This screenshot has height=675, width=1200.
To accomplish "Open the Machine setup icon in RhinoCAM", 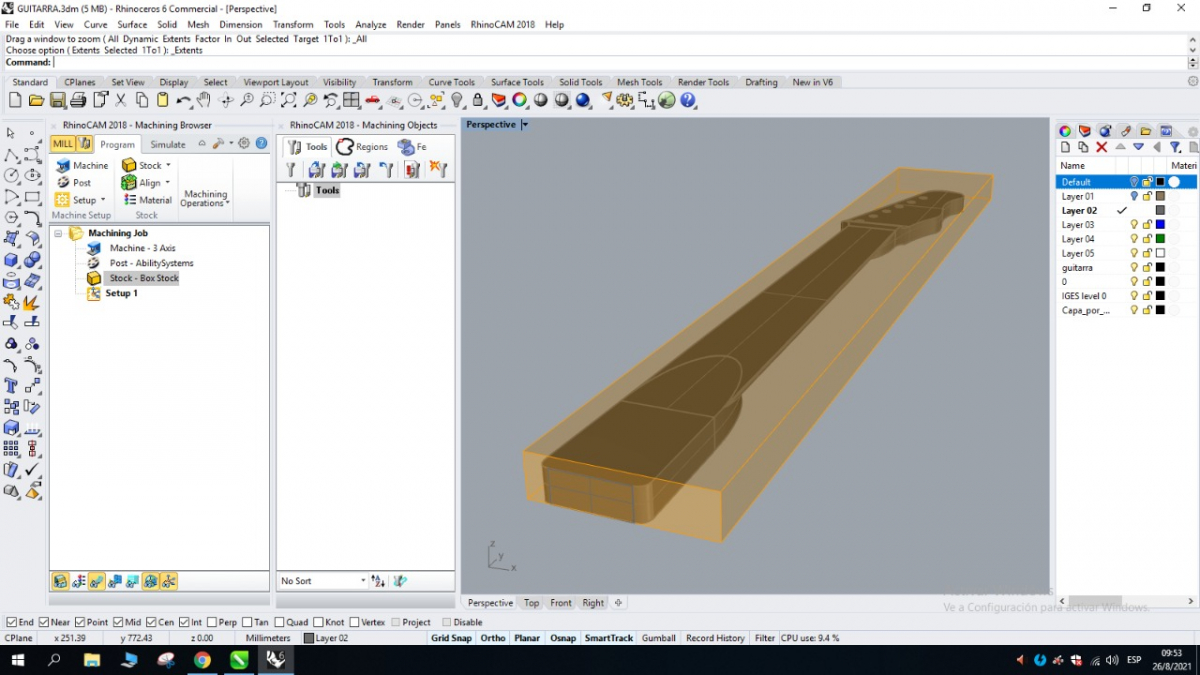I will point(64,165).
